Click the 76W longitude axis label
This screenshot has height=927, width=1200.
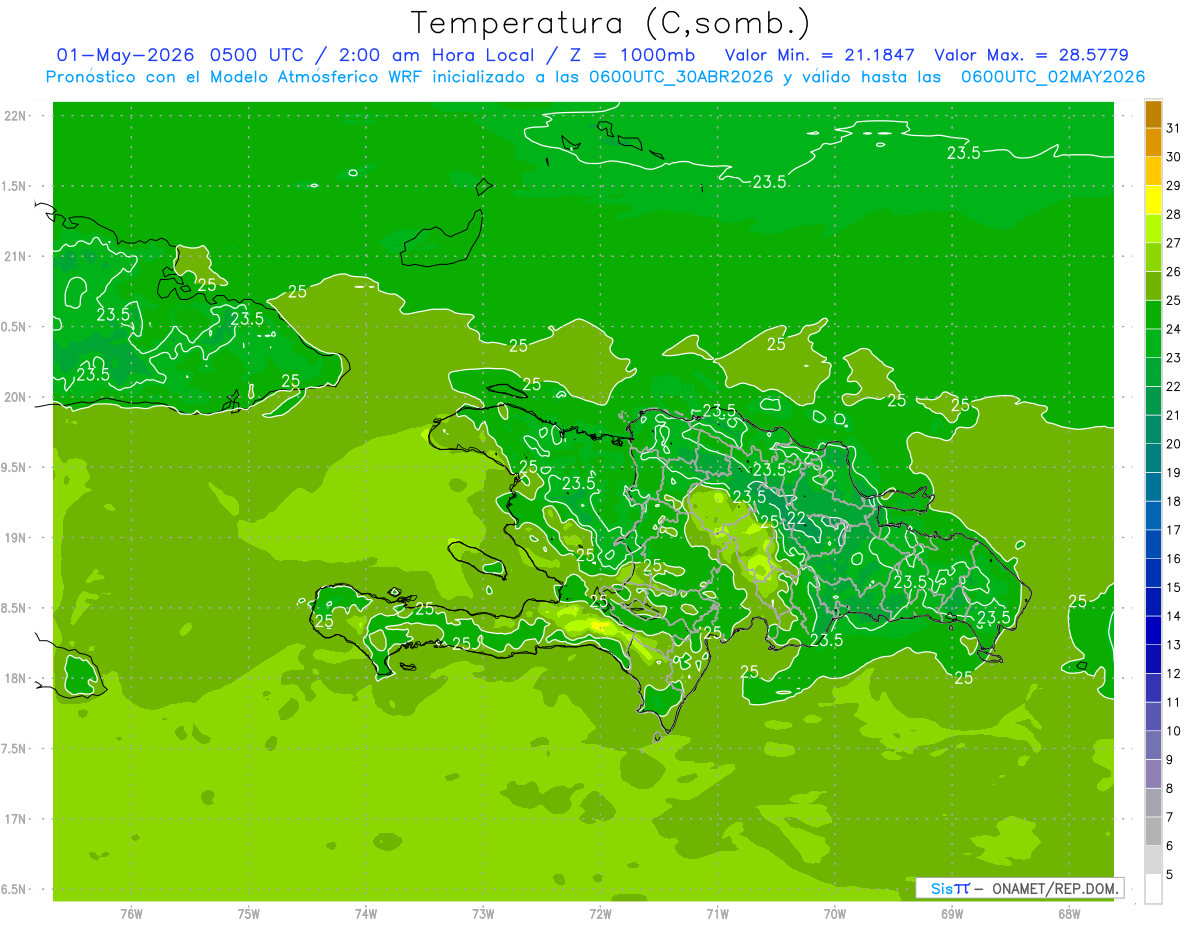pos(131,913)
